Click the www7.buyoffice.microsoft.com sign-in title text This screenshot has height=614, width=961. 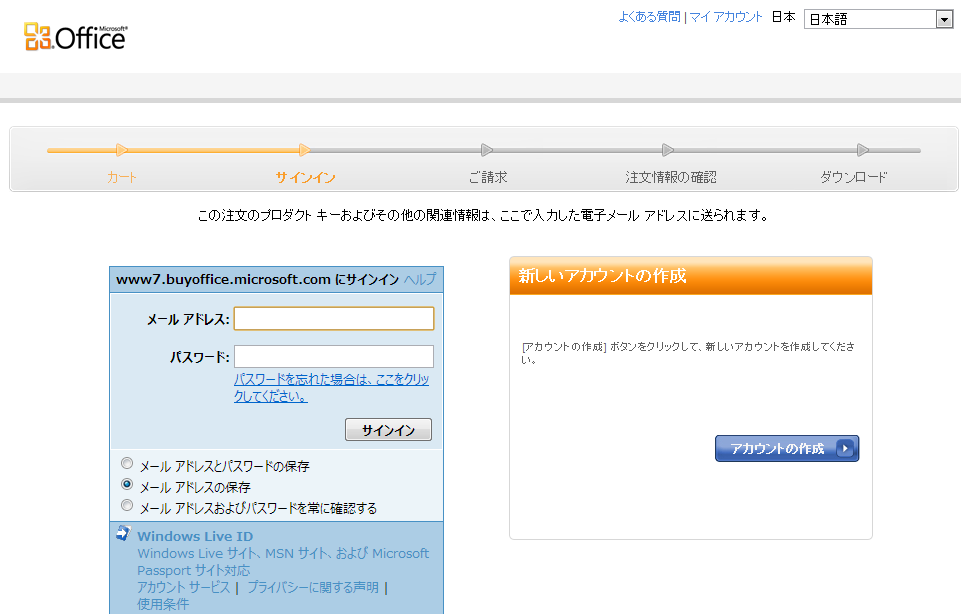(257, 279)
